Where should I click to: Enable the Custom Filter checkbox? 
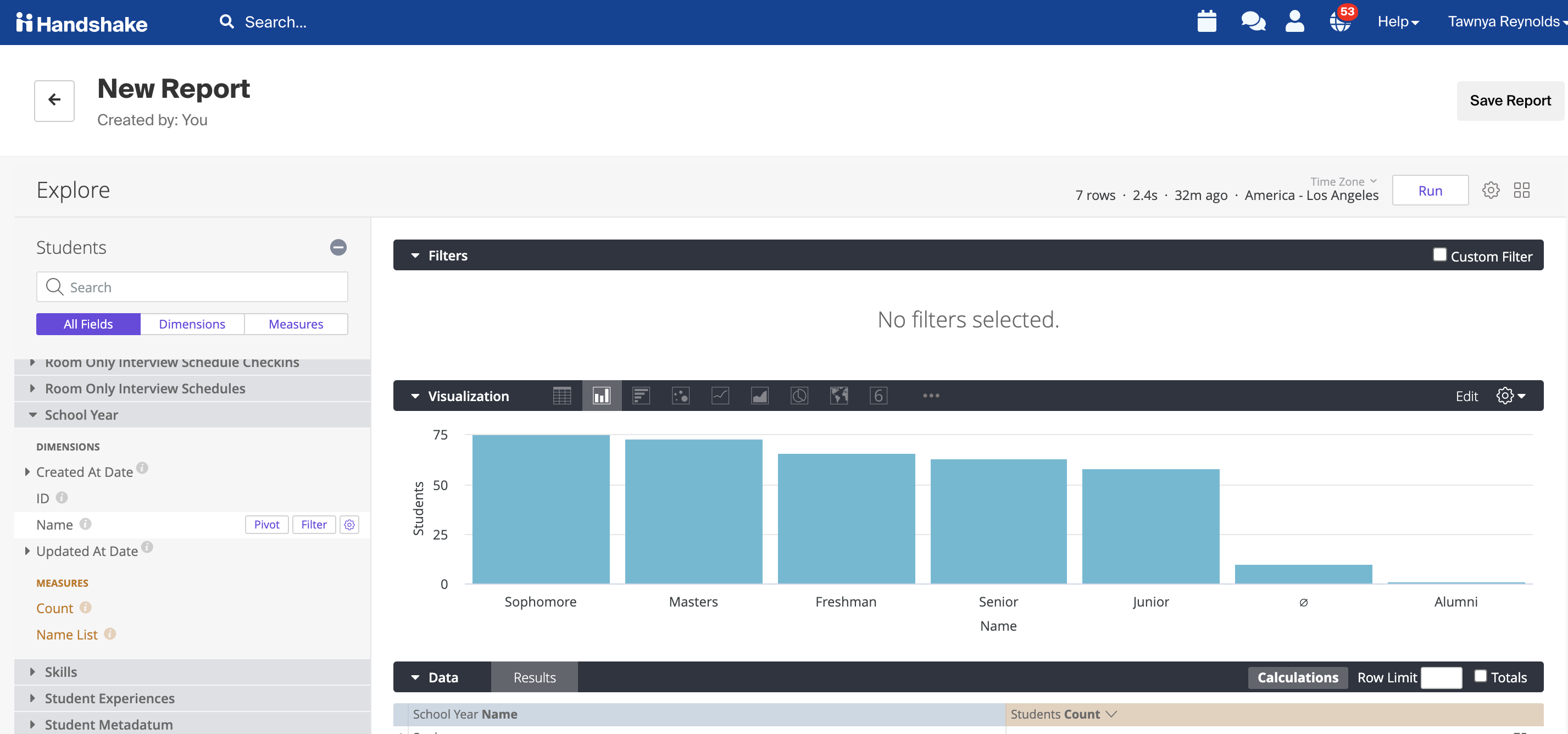pos(1439,255)
